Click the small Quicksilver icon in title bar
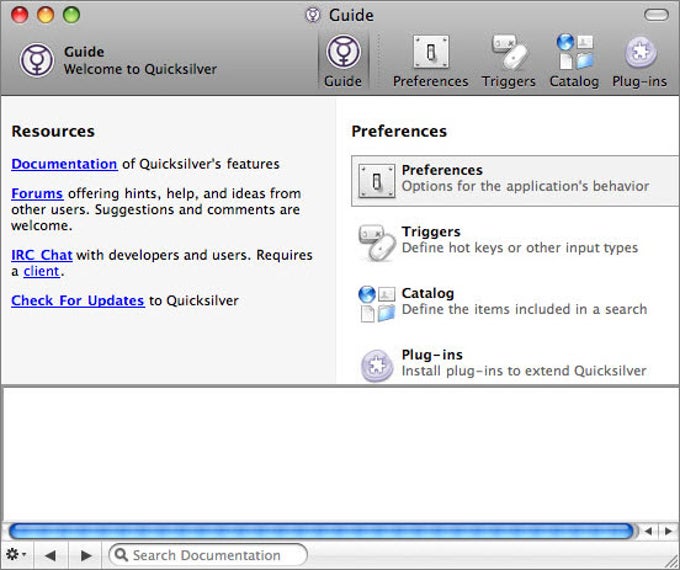The width and height of the screenshot is (680, 570). pos(313,15)
